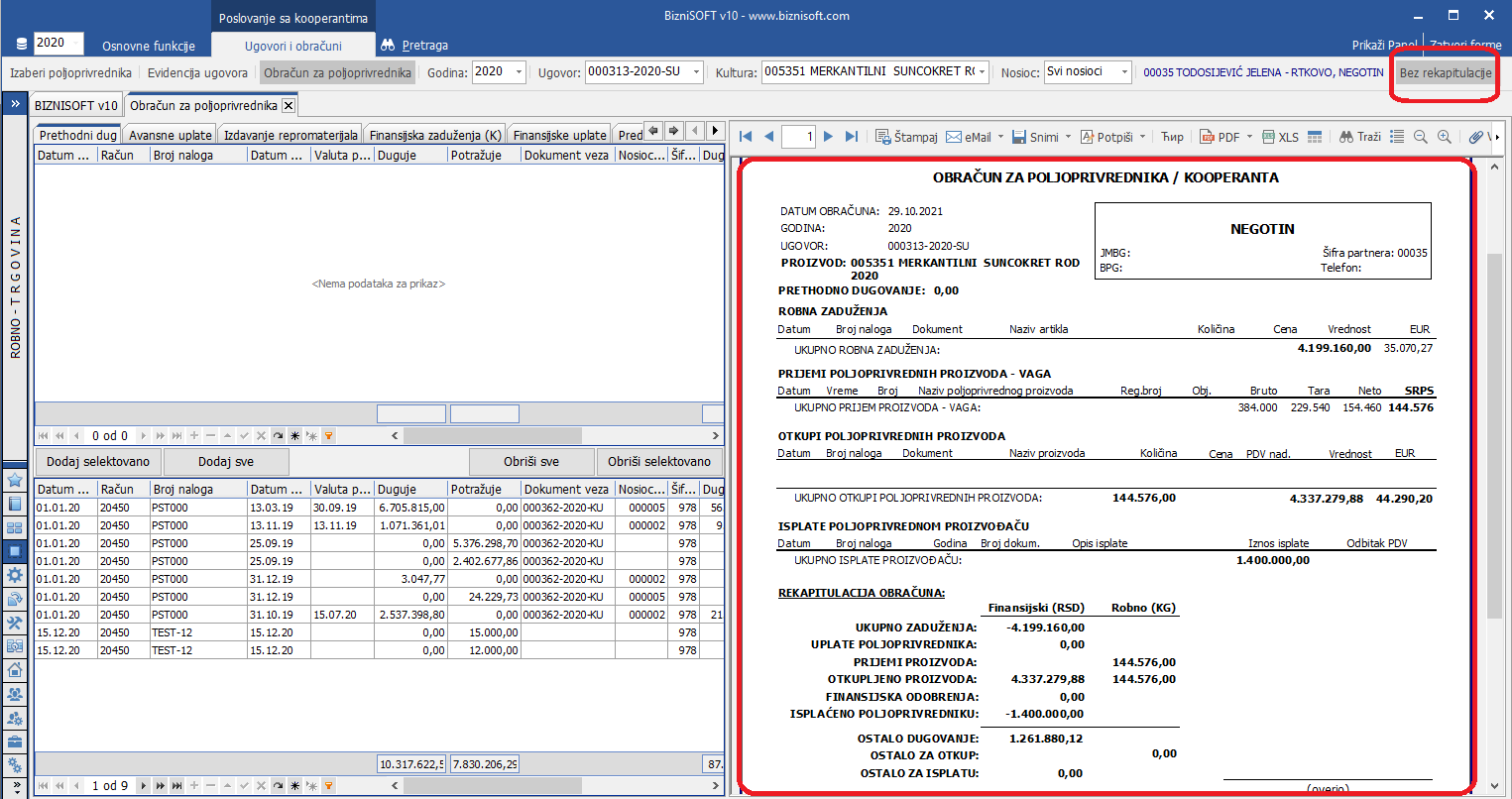Toggle the Bez rekapitulacije button
1512x799 pixels.
tap(1445, 72)
